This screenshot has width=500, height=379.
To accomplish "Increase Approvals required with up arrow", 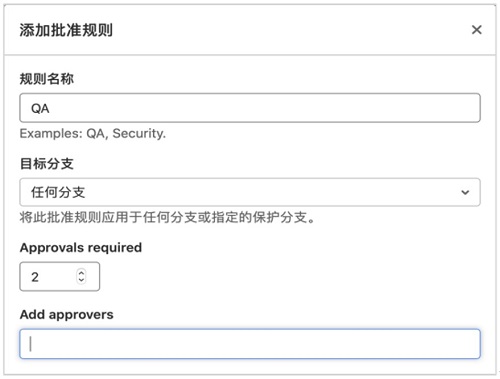I will (x=81, y=273).
